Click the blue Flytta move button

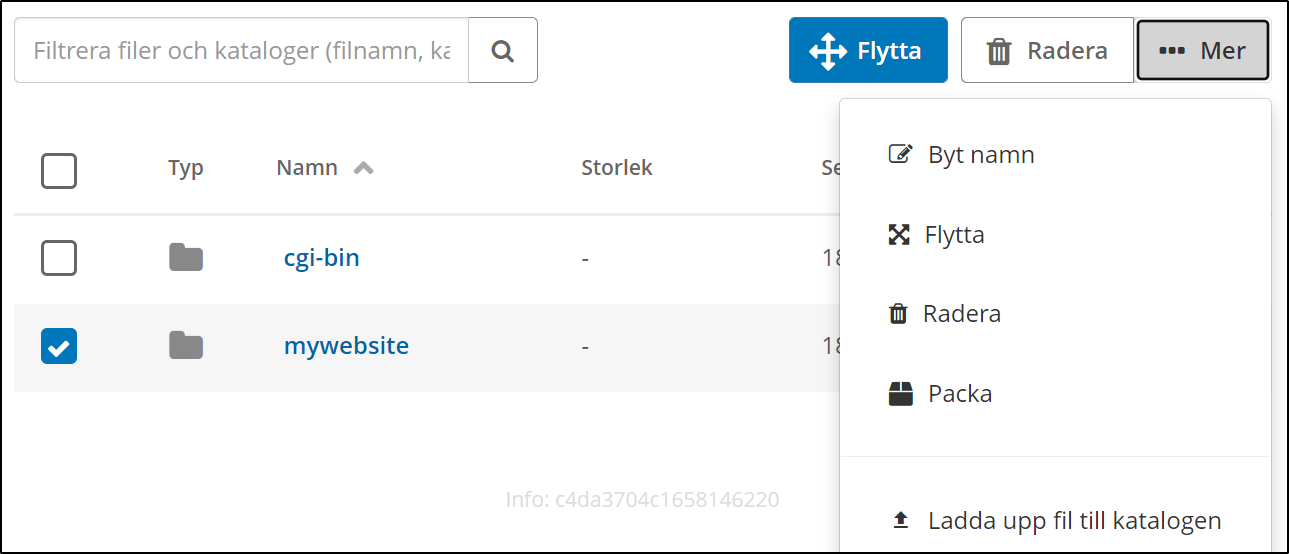click(867, 50)
